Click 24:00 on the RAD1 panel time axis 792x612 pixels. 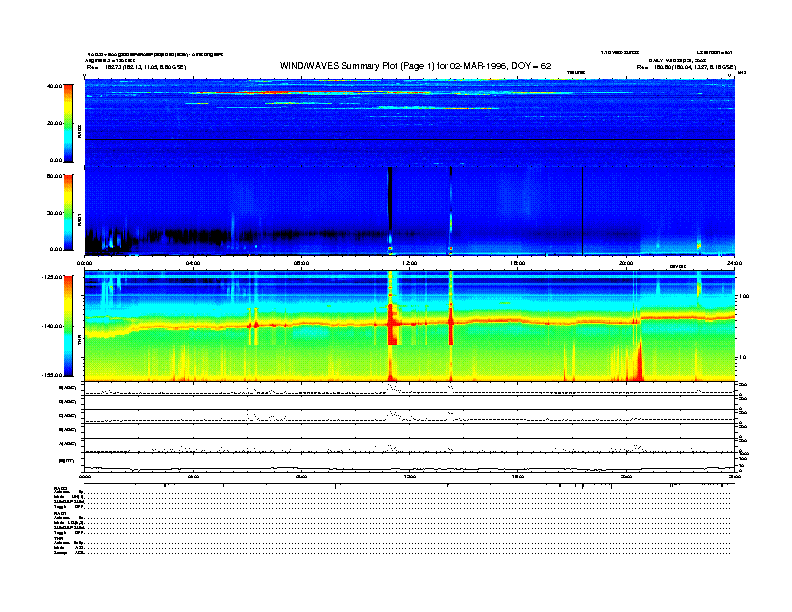coord(734,263)
